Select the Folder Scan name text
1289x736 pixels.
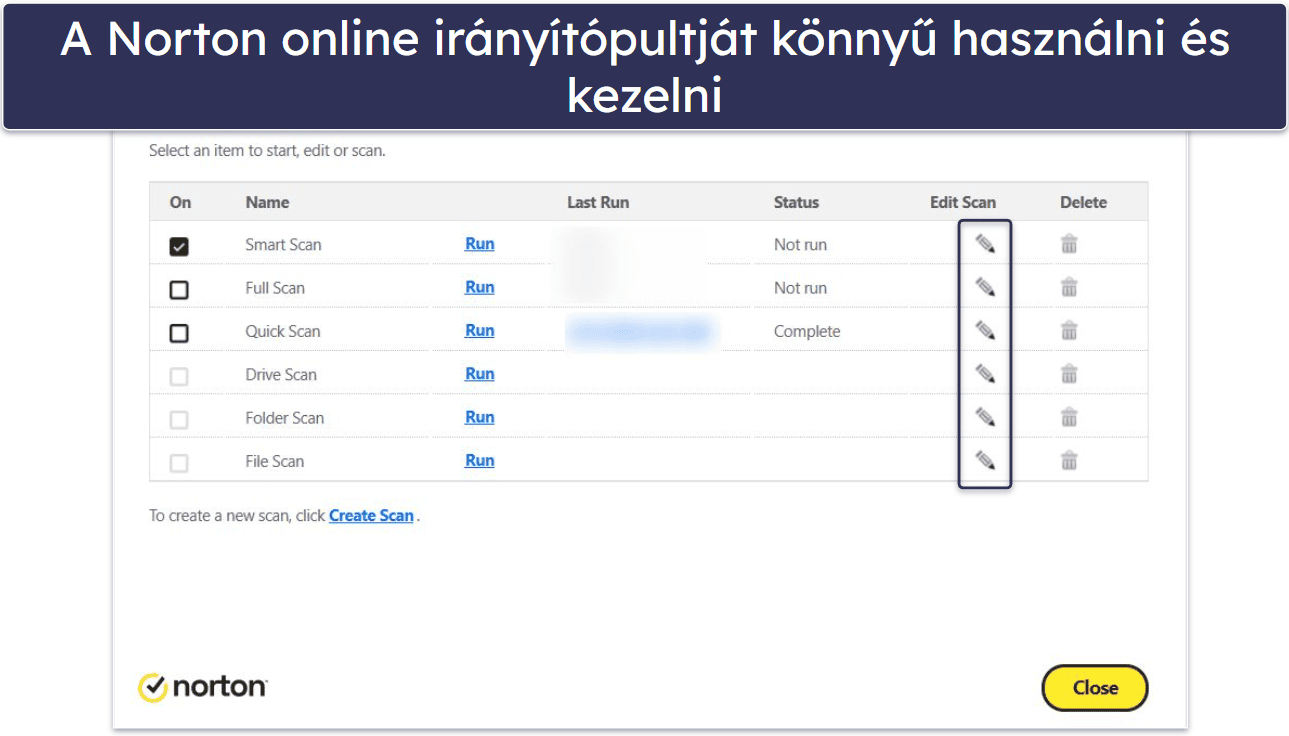(x=285, y=418)
